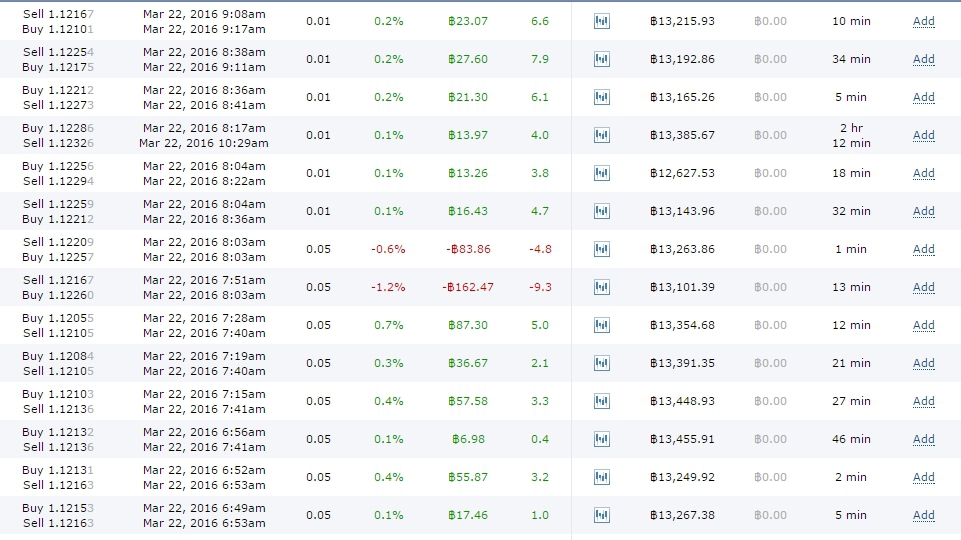View chart for the -฿162.47 loss trade

tap(601, 287)
